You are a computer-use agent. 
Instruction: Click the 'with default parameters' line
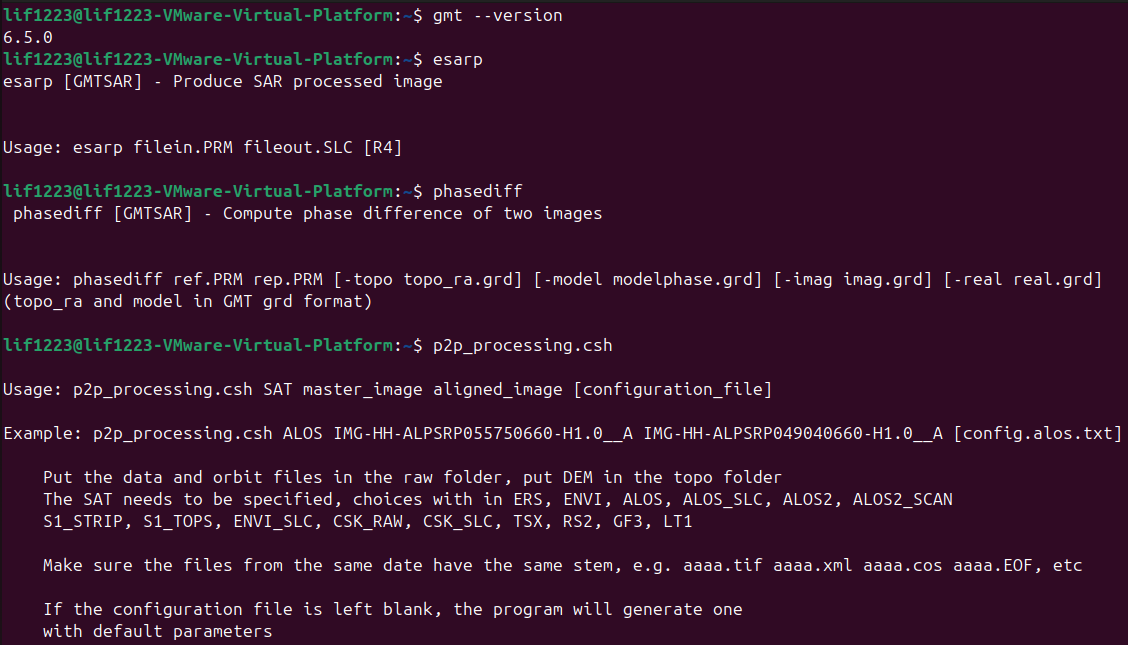(157, 631)
